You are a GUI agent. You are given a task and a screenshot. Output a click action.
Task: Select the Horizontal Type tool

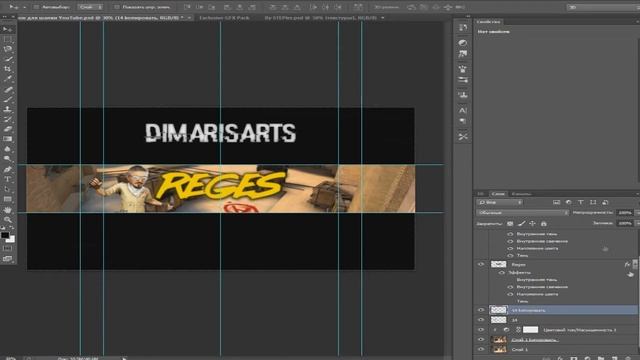click(8, 179)
